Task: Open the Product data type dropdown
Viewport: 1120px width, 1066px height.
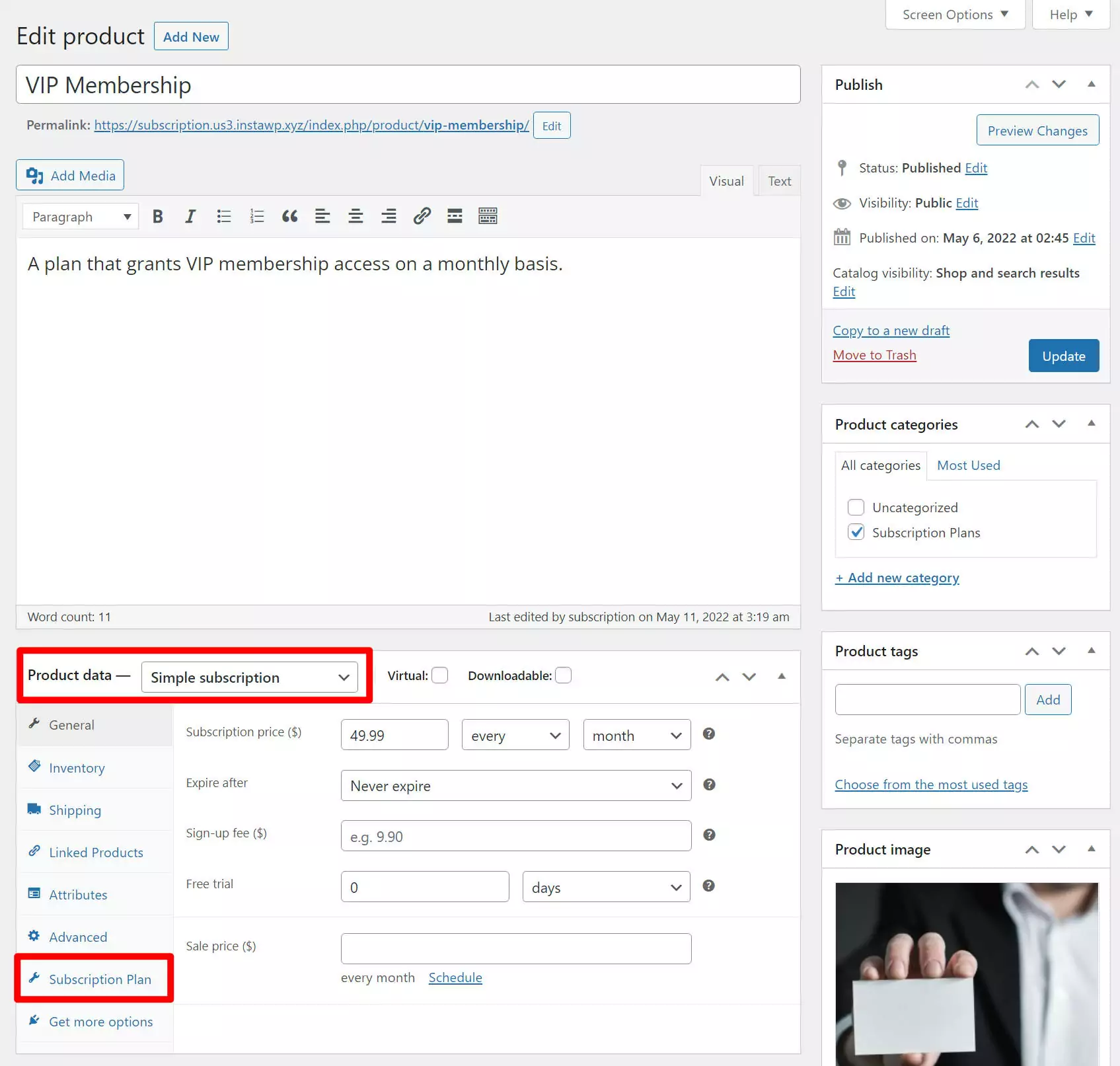Action: (x=249, y=677)
